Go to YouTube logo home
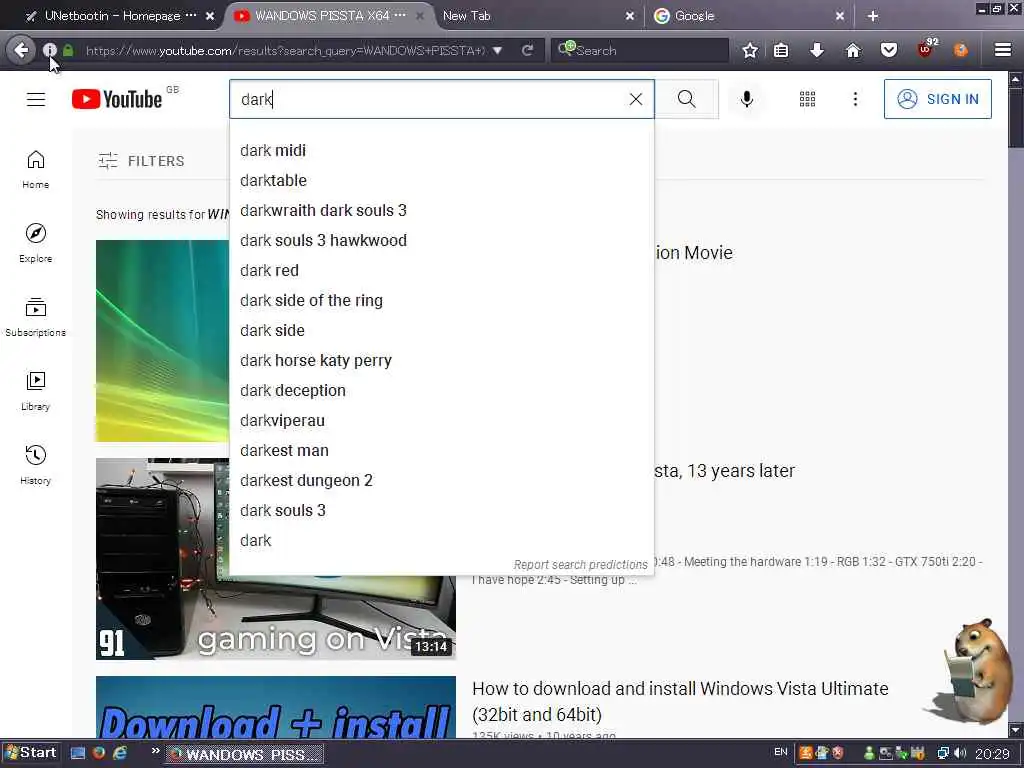Screen dimensions: 1024x768 pos(117,99)
